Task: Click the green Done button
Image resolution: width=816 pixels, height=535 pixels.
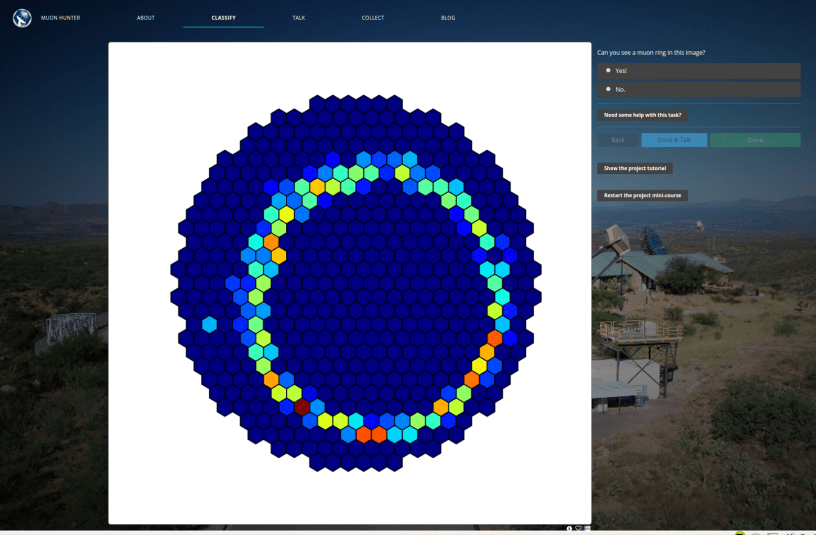Action: click(x=755, y=140)
